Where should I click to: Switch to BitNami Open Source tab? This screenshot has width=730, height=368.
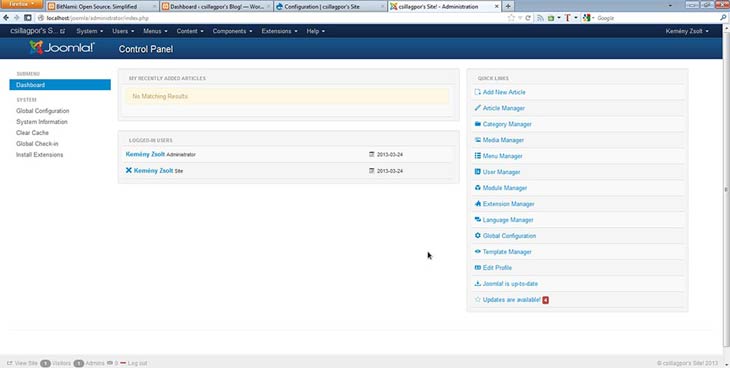pyautogui.click(x=102, y=7)
